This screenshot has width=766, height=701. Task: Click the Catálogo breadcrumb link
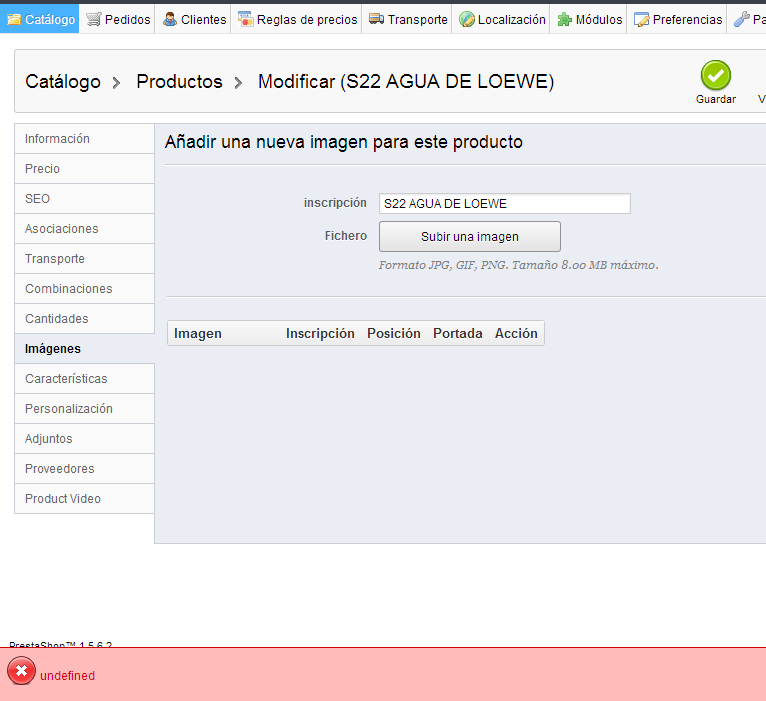point(63,82)
